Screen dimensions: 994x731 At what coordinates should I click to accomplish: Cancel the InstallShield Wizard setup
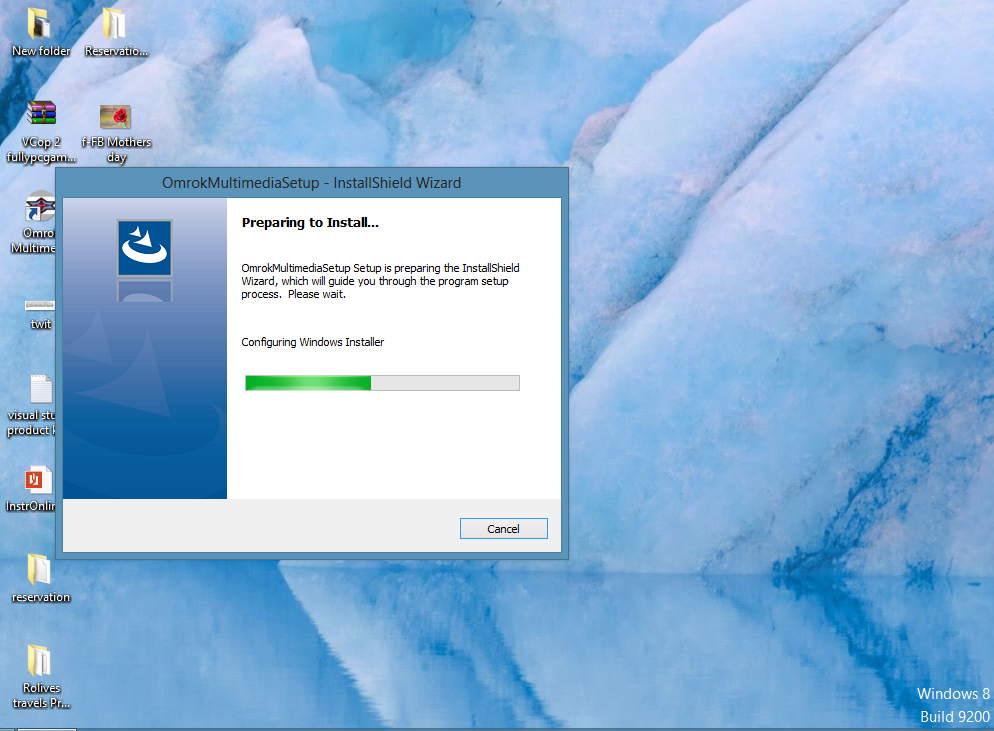503,529
